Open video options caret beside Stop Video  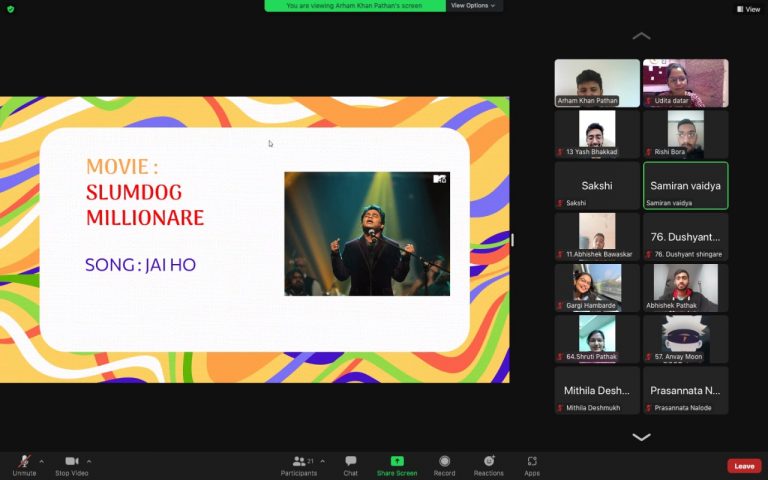coord(89,461)
